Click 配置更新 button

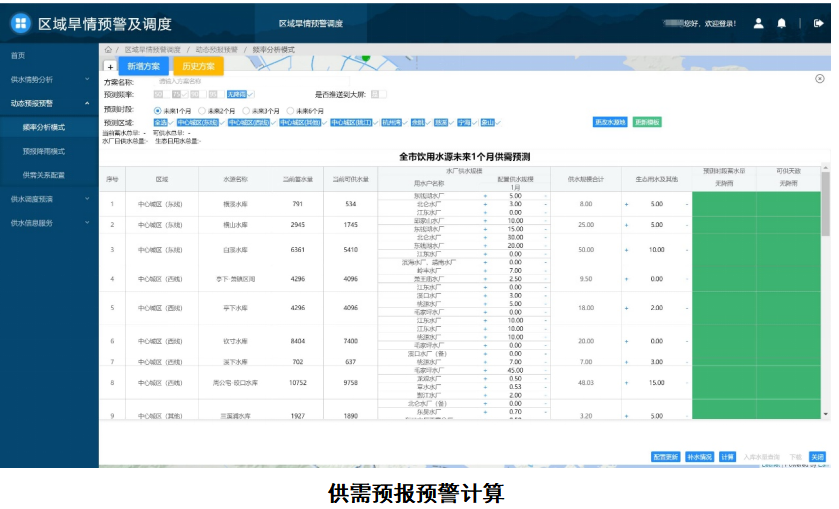click(666, 457)
